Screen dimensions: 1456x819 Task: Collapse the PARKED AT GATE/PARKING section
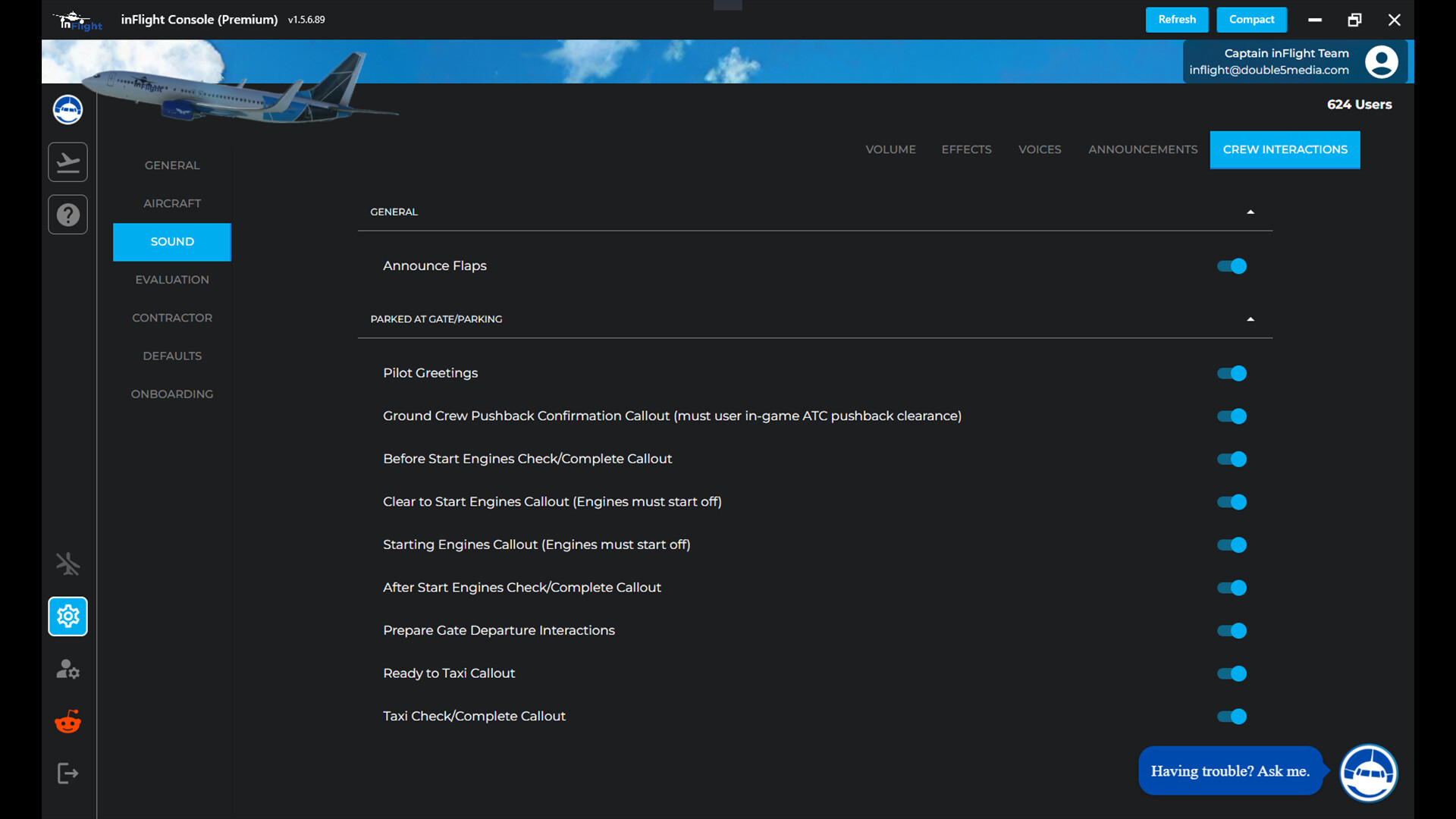1250,318
